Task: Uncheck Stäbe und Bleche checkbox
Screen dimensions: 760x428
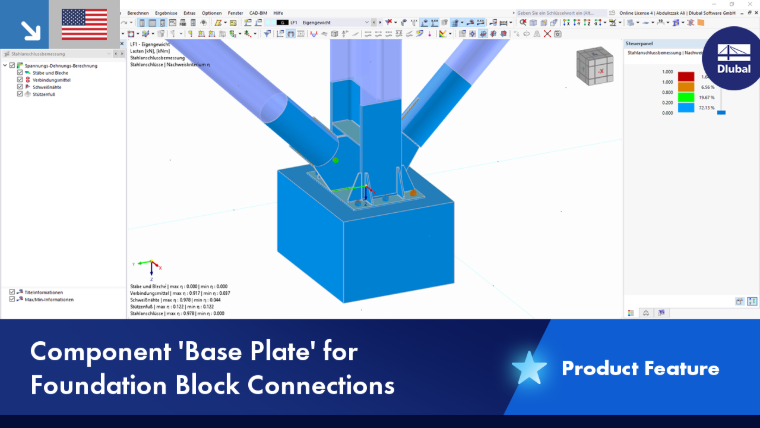Action: coord(20,73)
